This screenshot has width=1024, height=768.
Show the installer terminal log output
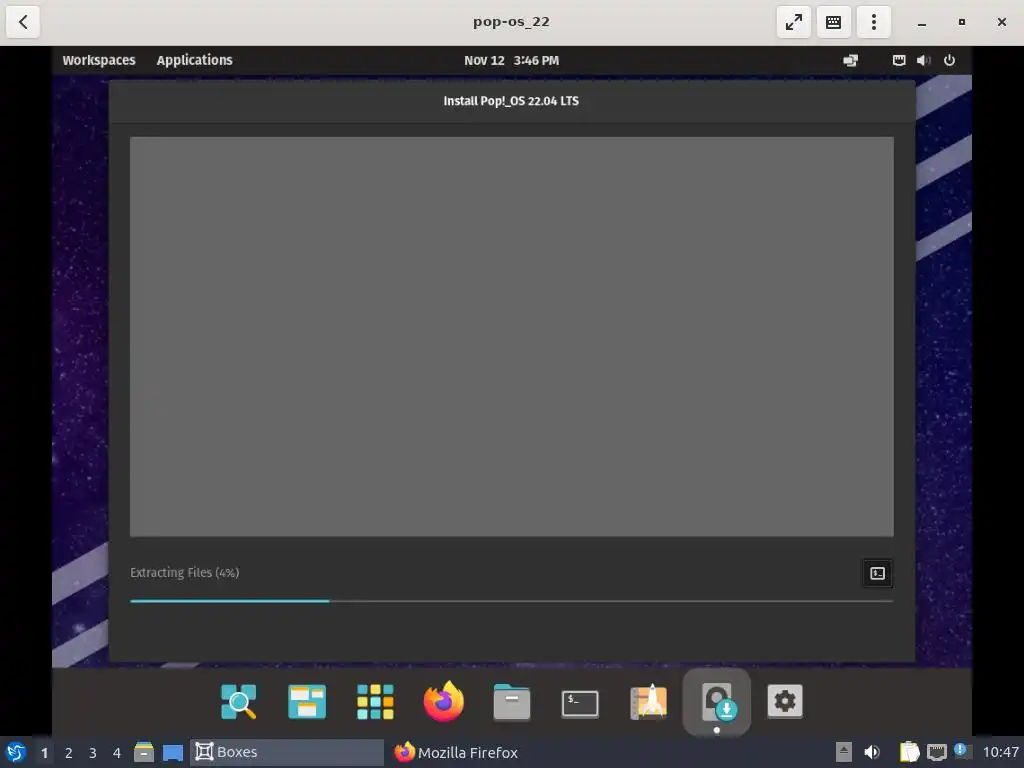[x=877, y=573]
